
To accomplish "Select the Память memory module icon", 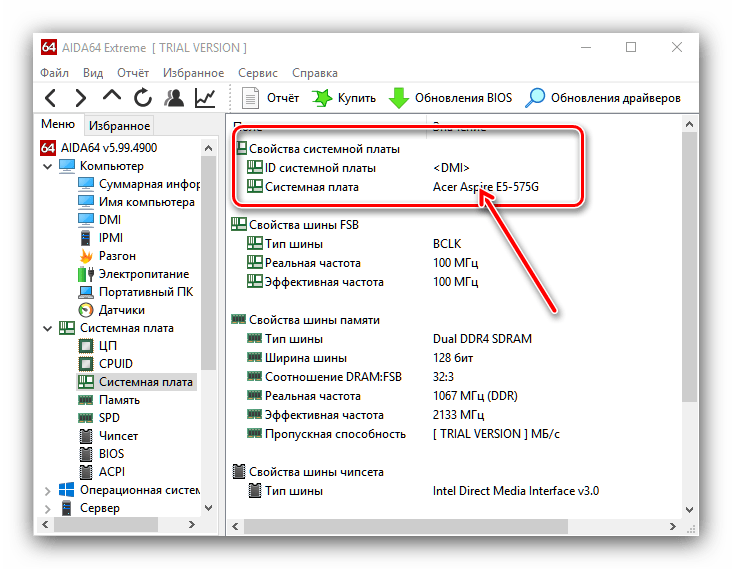I will coord(85,400).
